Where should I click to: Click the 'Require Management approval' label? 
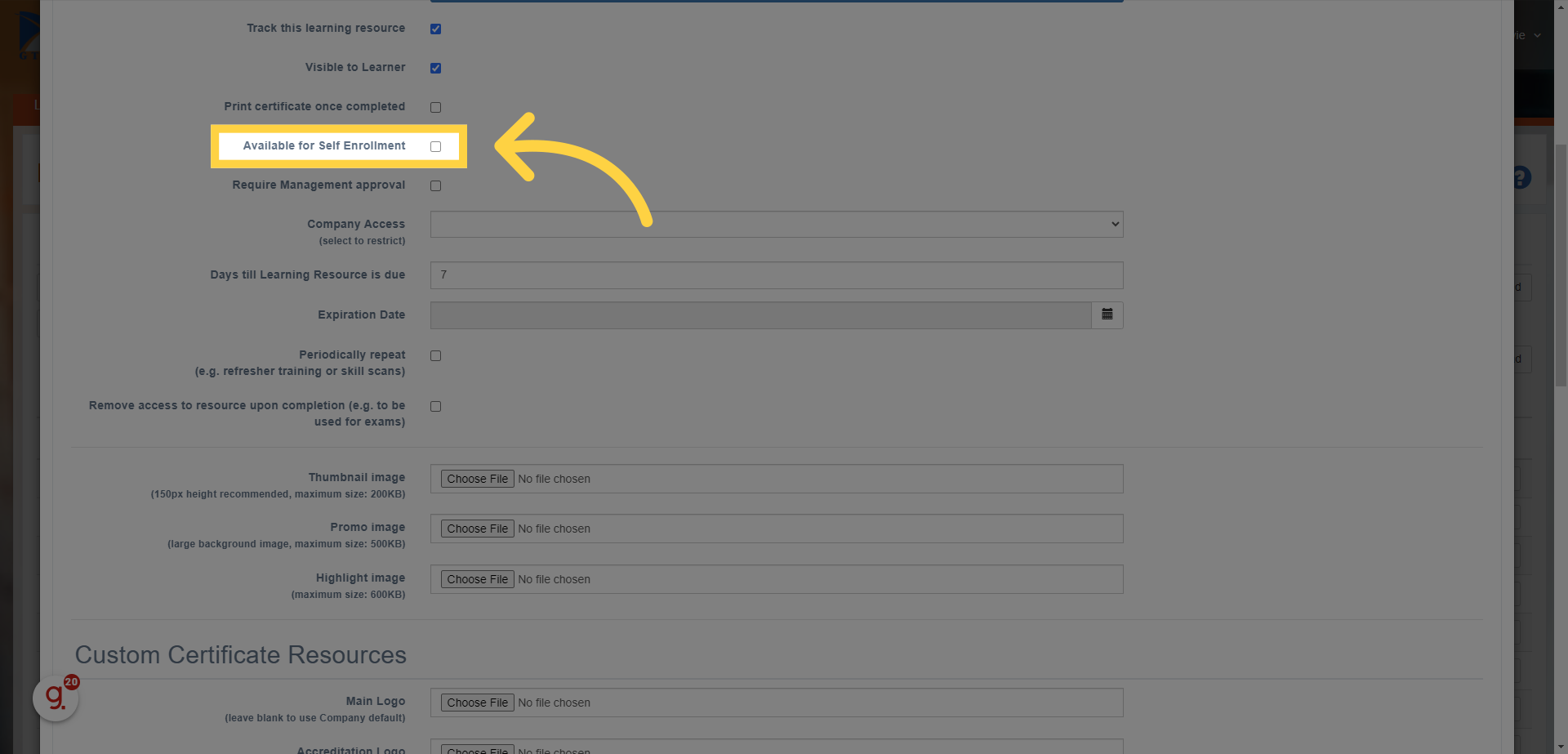coord(318,185)
